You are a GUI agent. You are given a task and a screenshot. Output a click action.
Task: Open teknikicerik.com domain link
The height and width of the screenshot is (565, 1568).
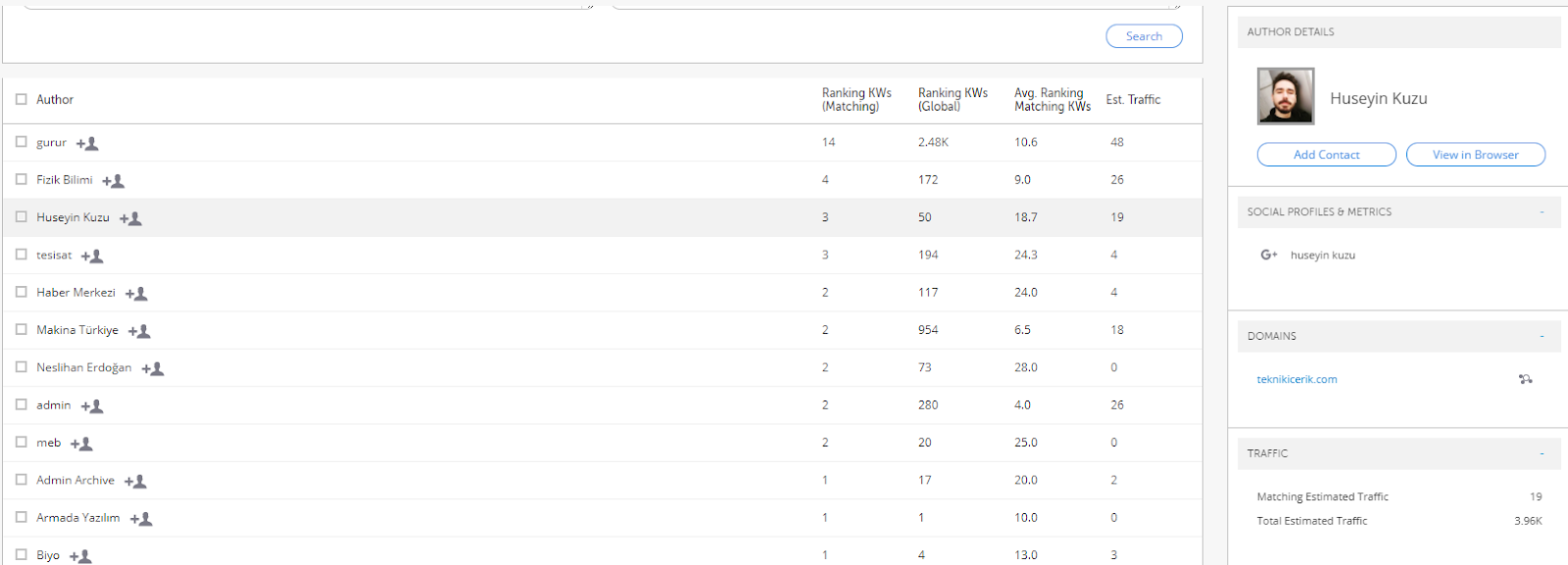click(x=1297, y=379)
